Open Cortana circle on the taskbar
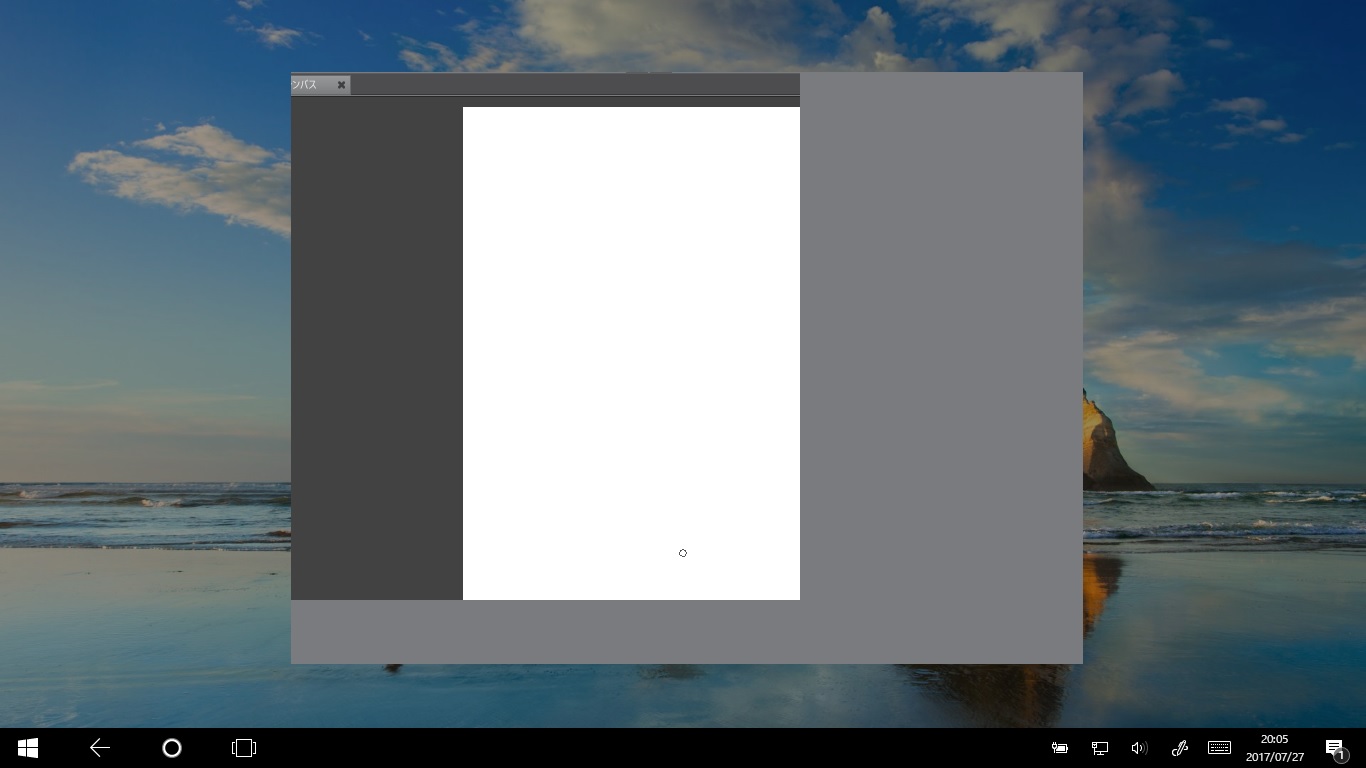The height and width of the screenshot is (768, 1366). coord(172,748)
